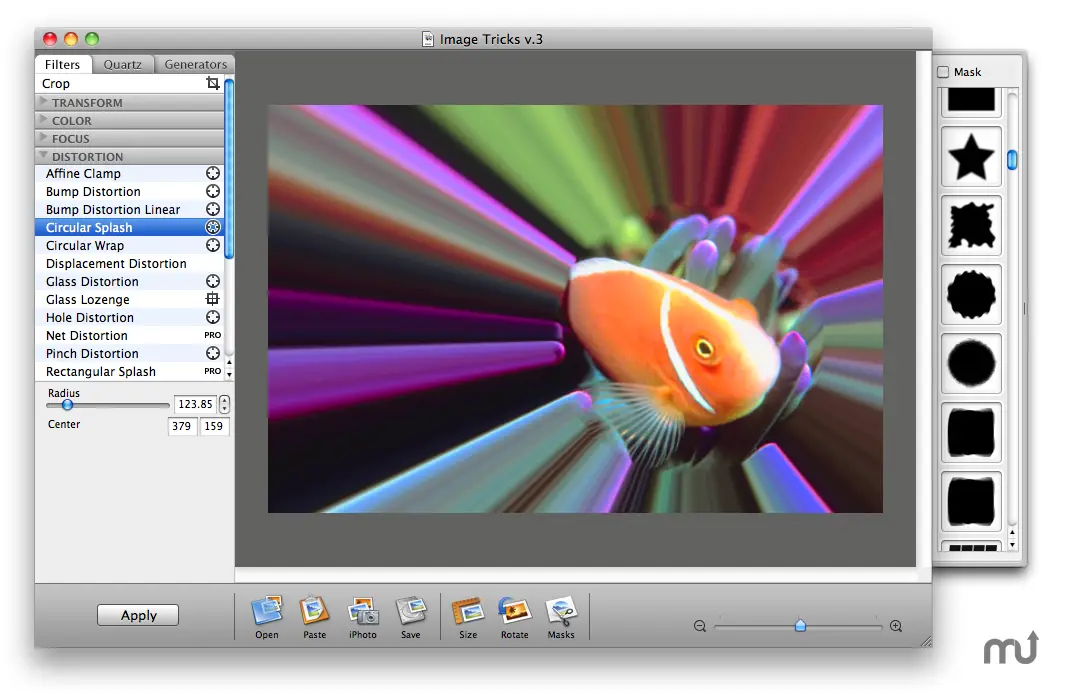This screenshot has width=1069, height=694.
Task: Switch to the Generators tab
Action: pos(196,64)
